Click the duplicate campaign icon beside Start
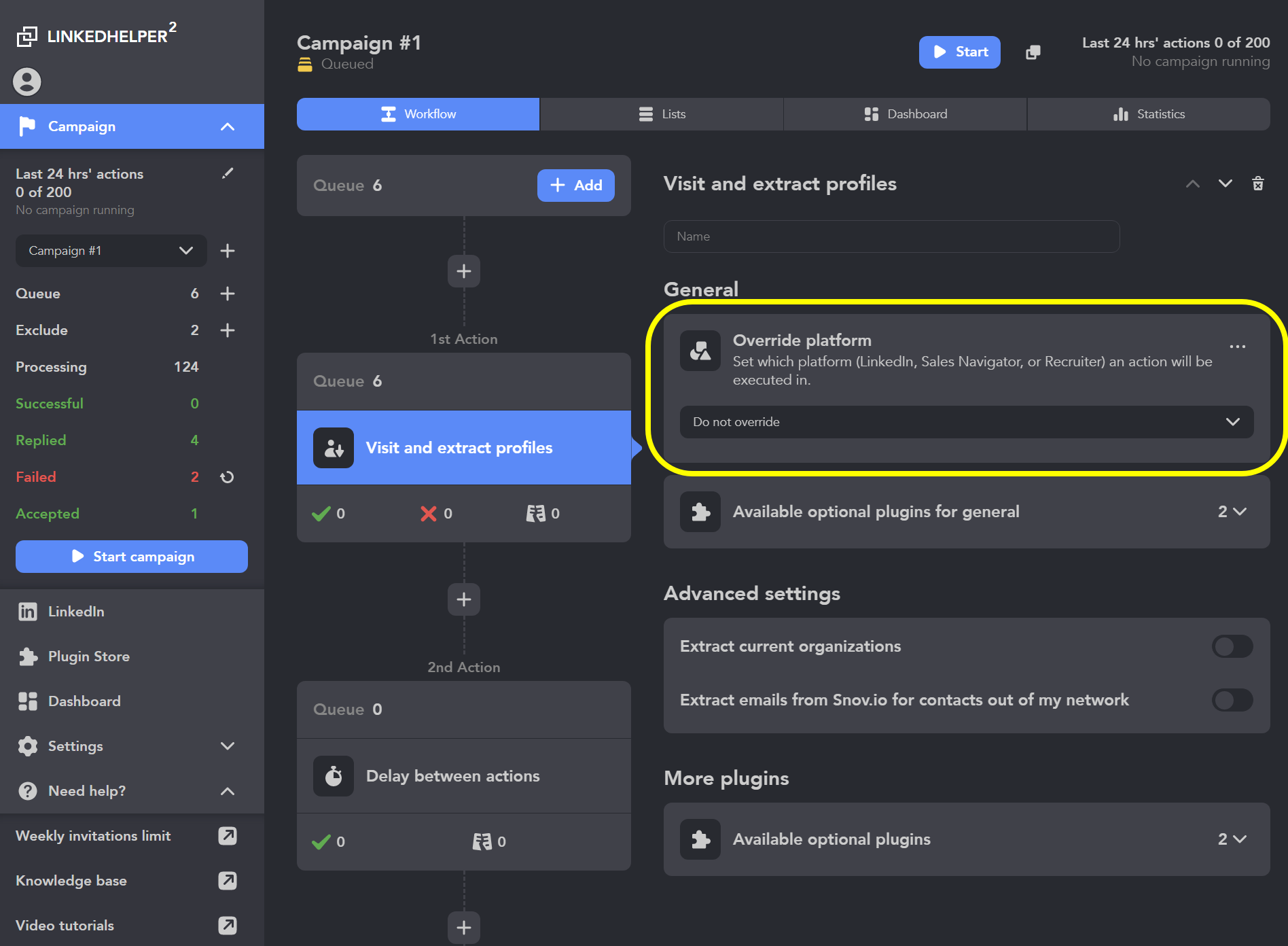This screenshot has height=946, width=1288. click(x=1033, y=52)
